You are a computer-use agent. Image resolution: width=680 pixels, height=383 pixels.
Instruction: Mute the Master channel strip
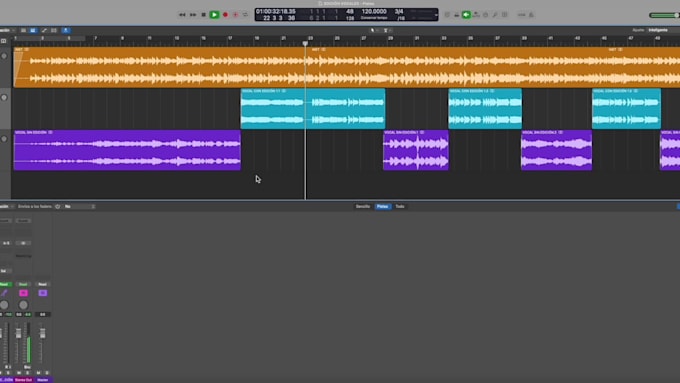tap(38, 373)
